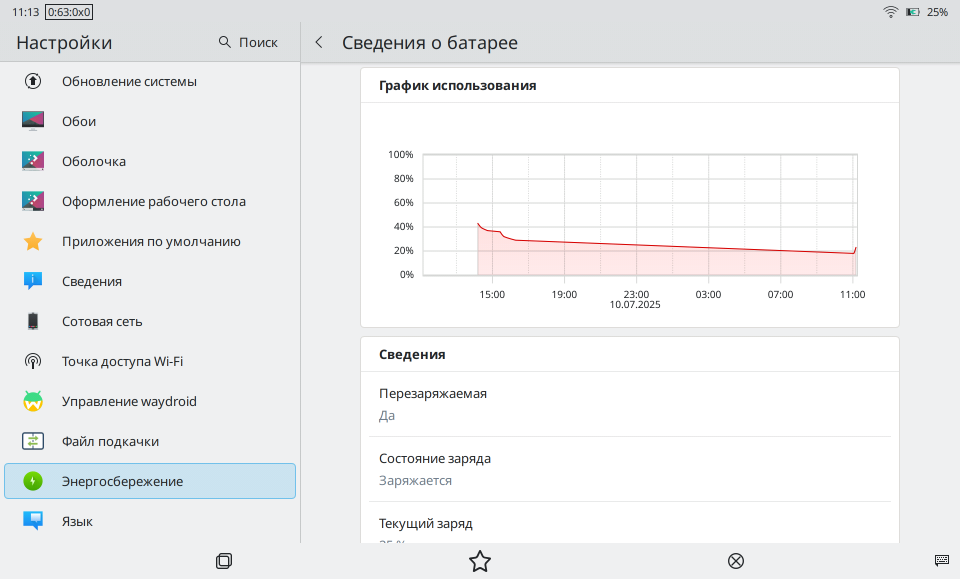Open Точка доступа Wi-Fi hotspot icon
The image size is (960, 579).
[33, 361]
